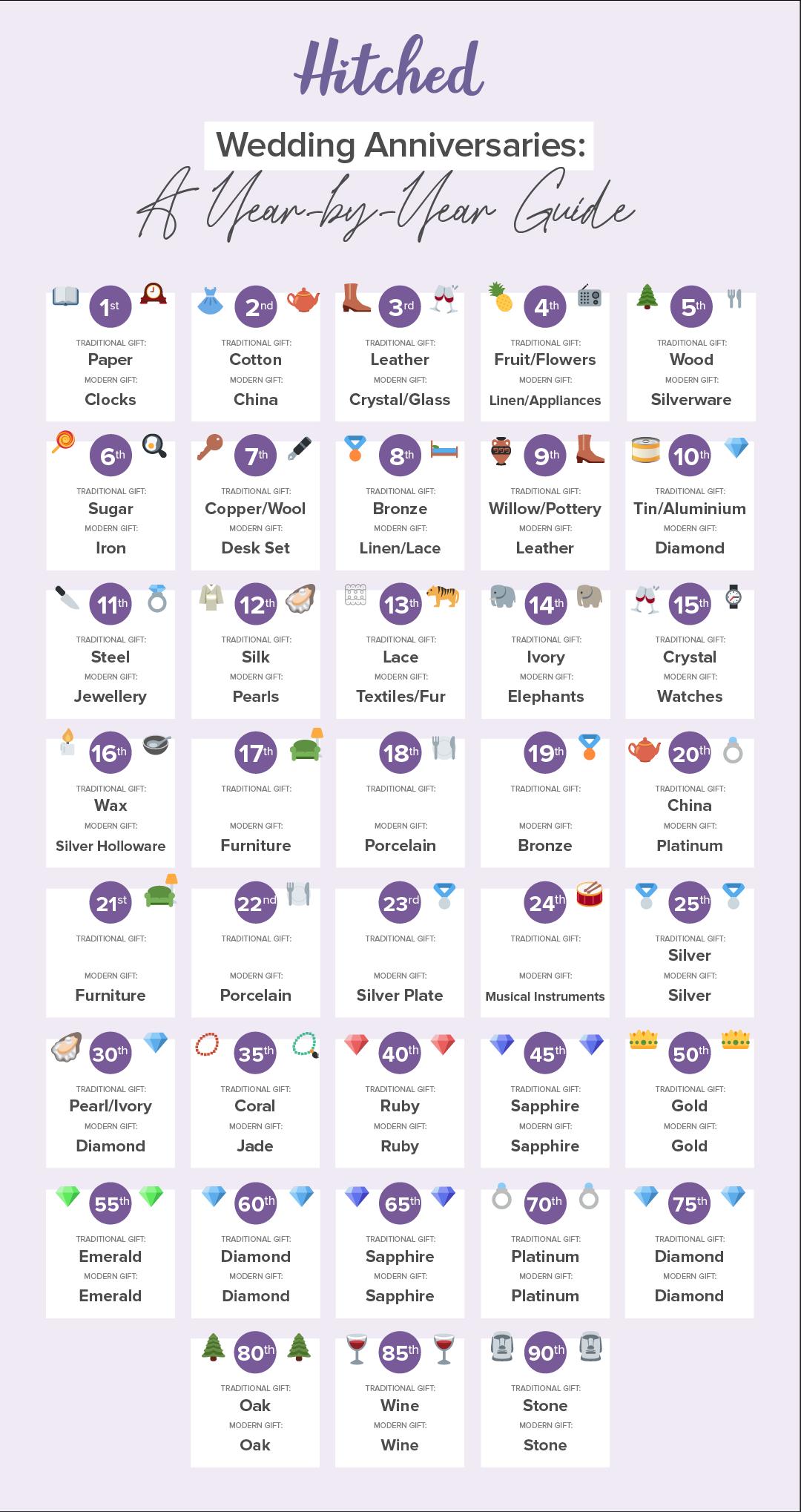Click the tiger icon beside 13th
801x1512 pixels.
pos(443,596)
